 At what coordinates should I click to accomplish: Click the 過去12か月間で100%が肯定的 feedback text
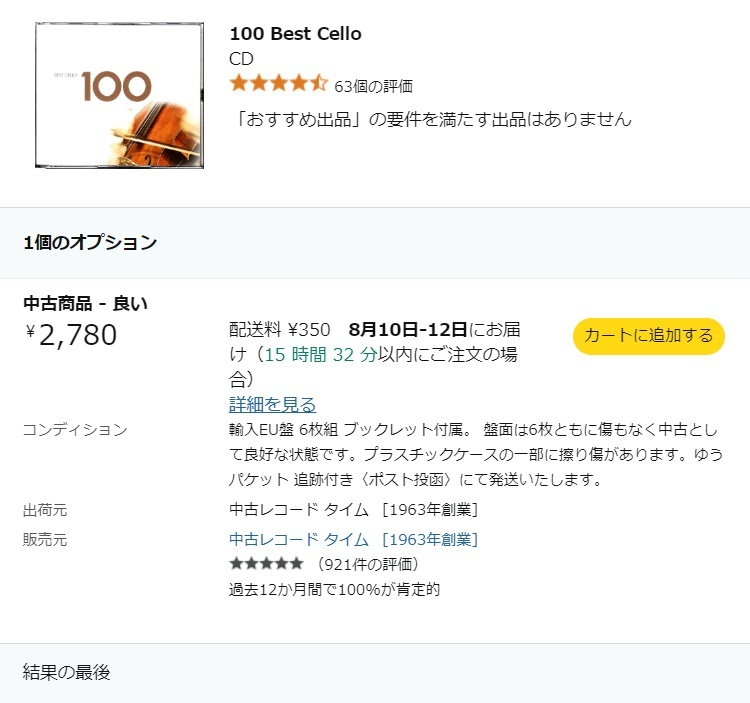334,589
